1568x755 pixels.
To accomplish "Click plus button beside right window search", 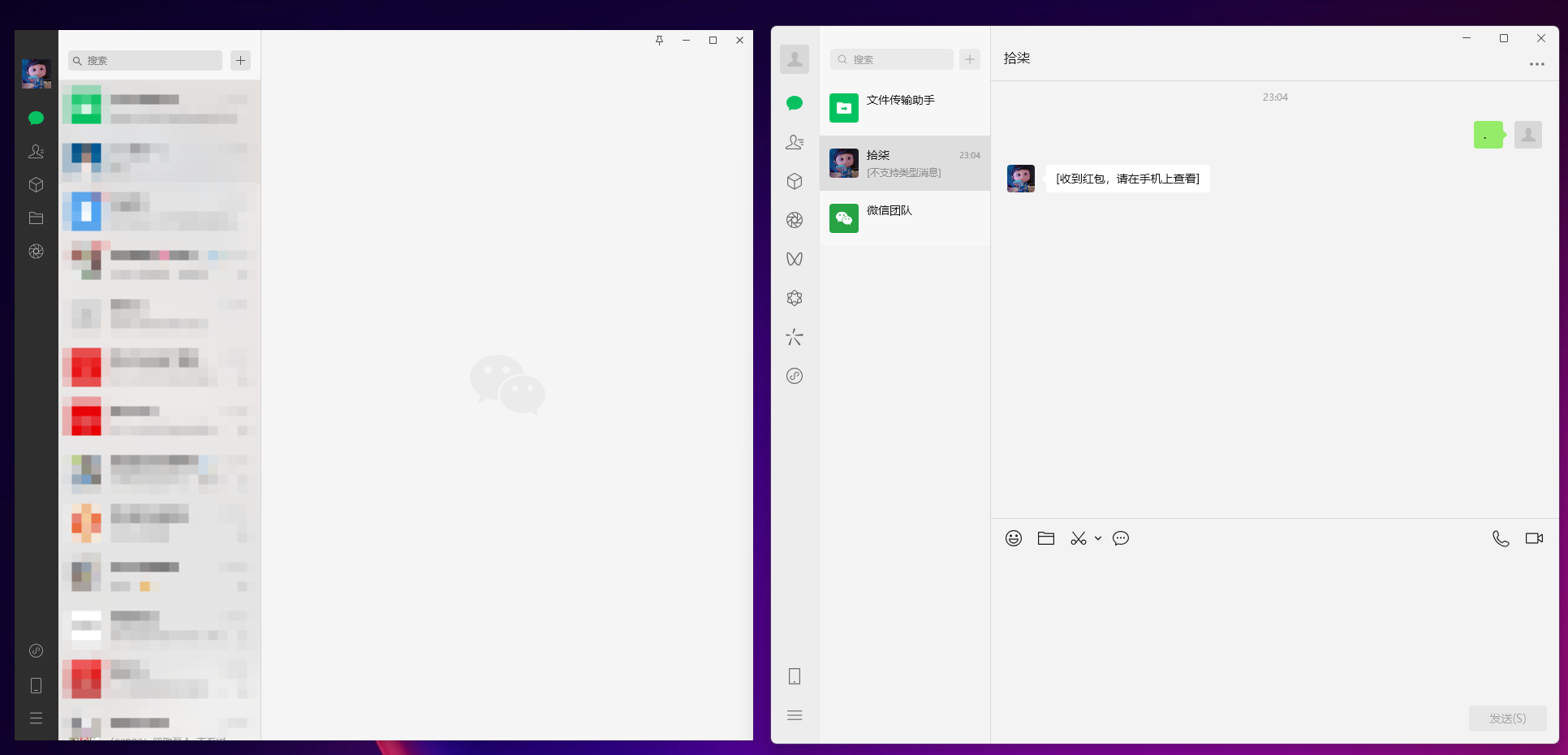I will (x=970, y=59).
